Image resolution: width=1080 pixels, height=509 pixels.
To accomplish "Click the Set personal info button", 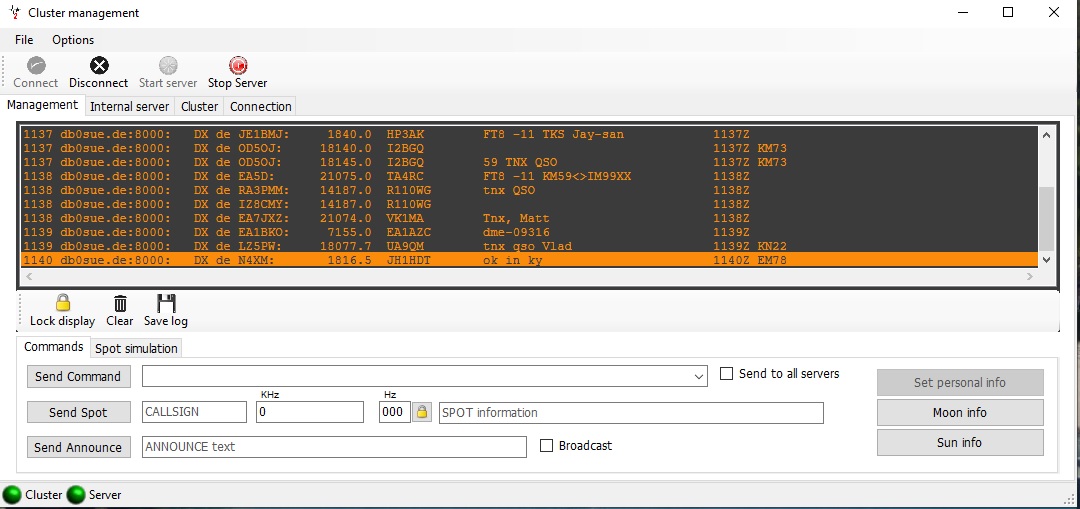I will click(x=960, y=382).
